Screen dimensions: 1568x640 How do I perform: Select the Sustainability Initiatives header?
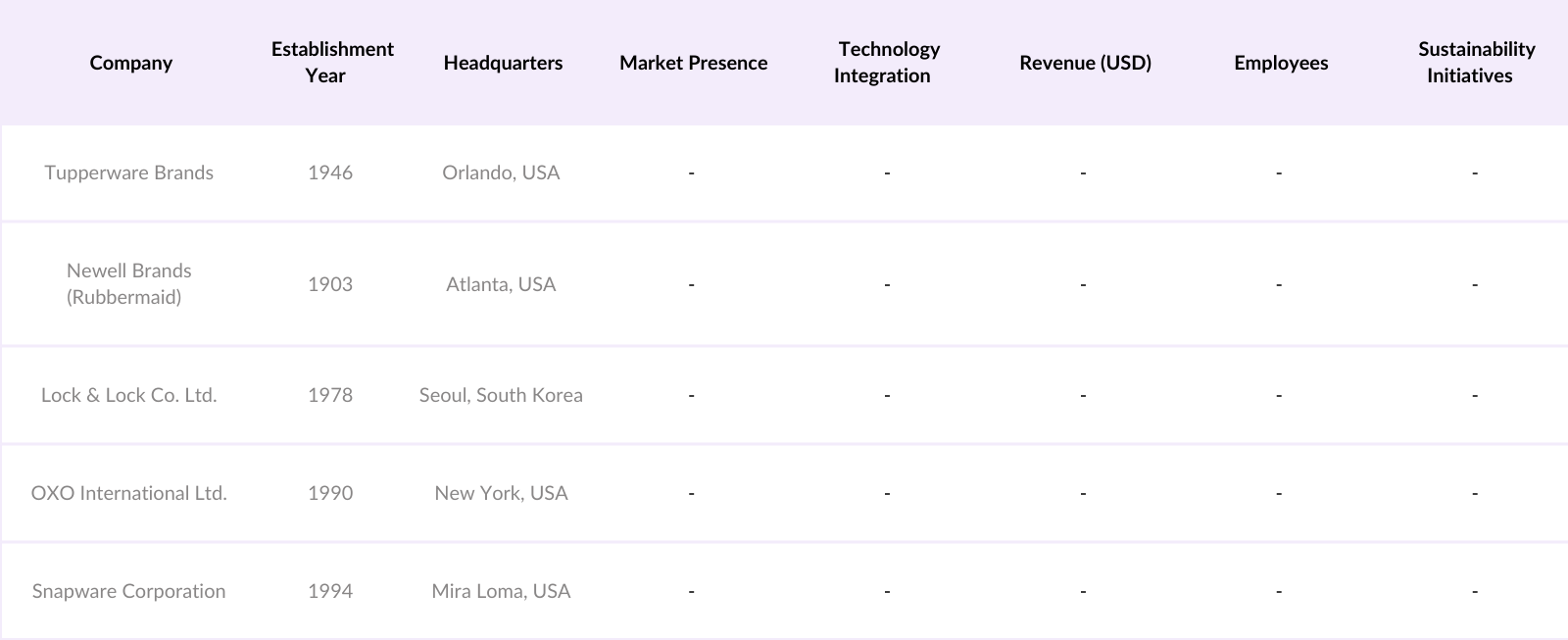(1475, 62)
